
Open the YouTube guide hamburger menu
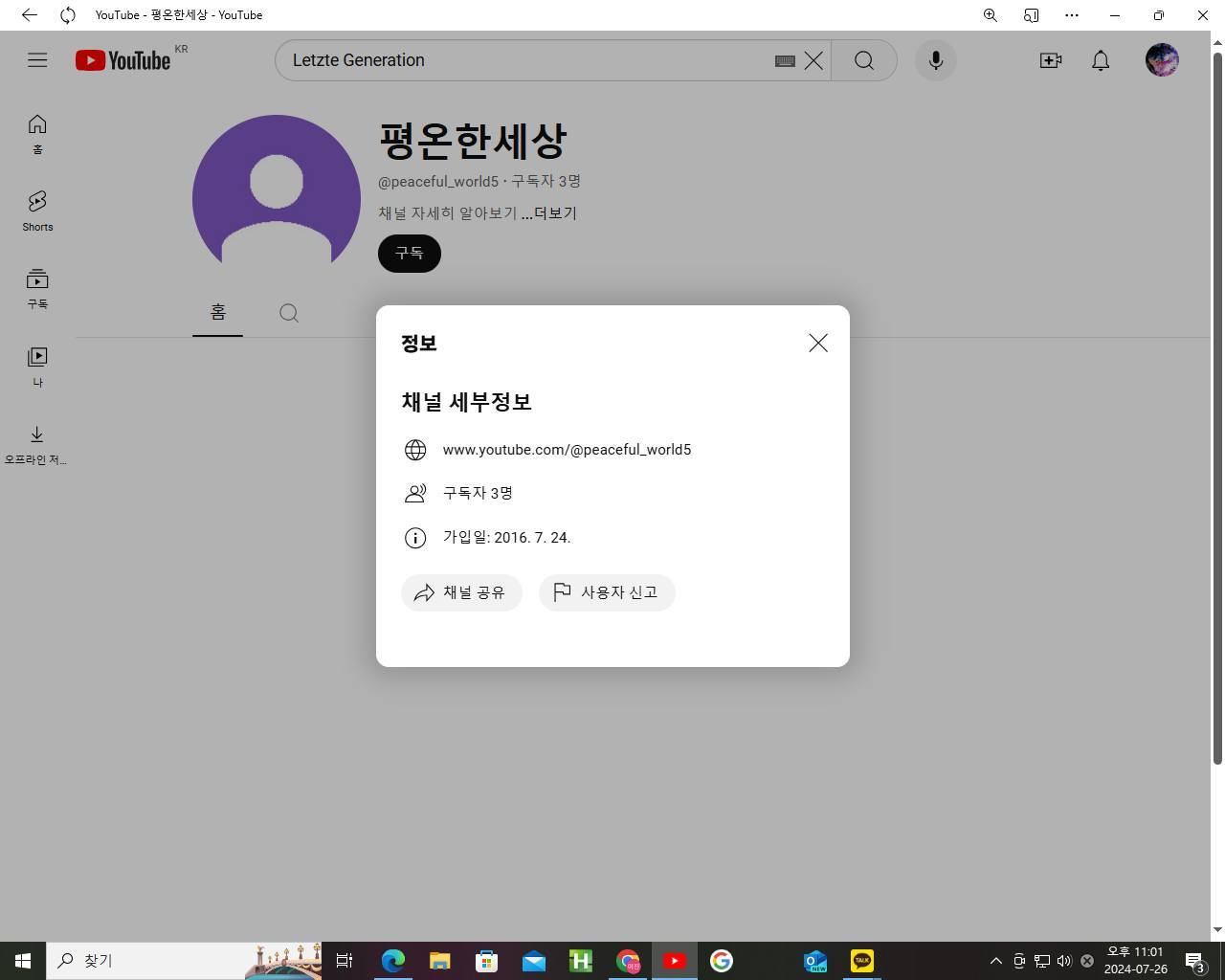pyautogui.click(x=37, y=60)
